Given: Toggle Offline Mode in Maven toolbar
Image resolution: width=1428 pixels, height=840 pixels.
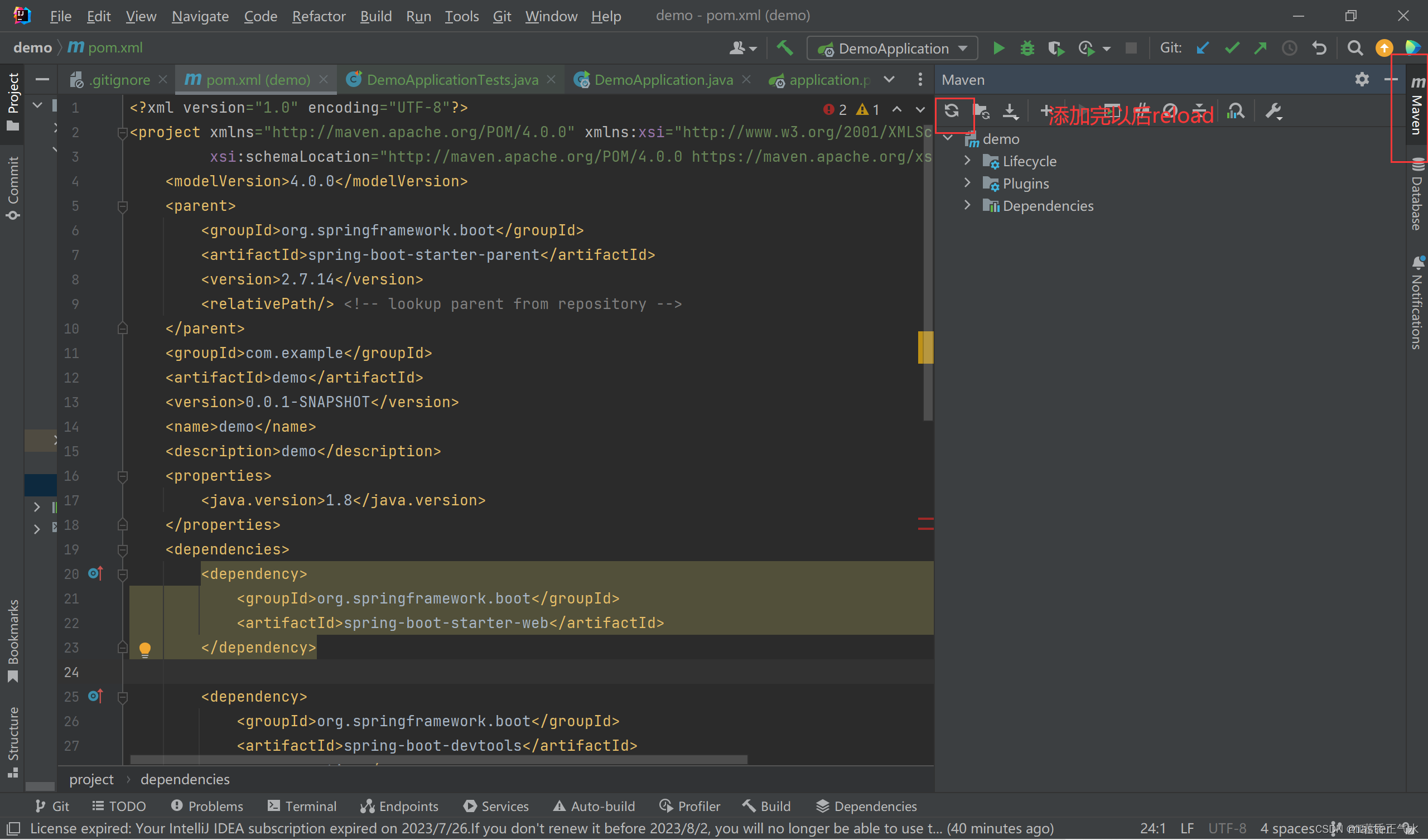Looking at the screenshot, I should tap(1171, 111).
